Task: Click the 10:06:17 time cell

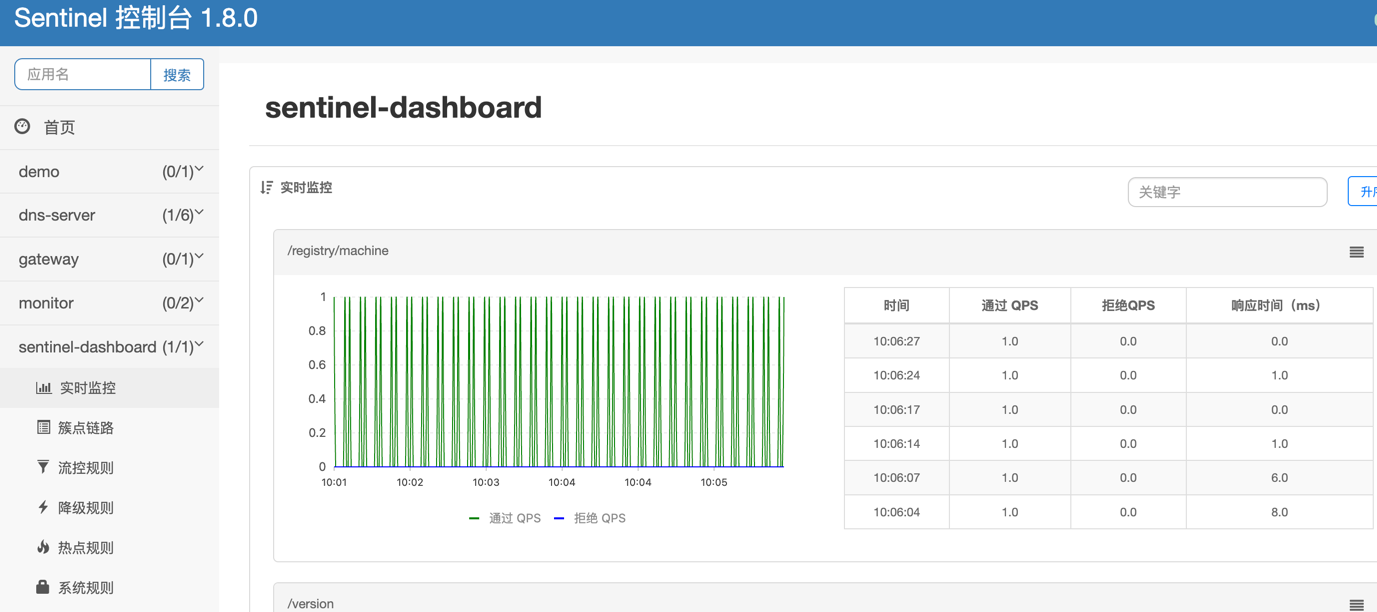Action: (x=896, y=409)
